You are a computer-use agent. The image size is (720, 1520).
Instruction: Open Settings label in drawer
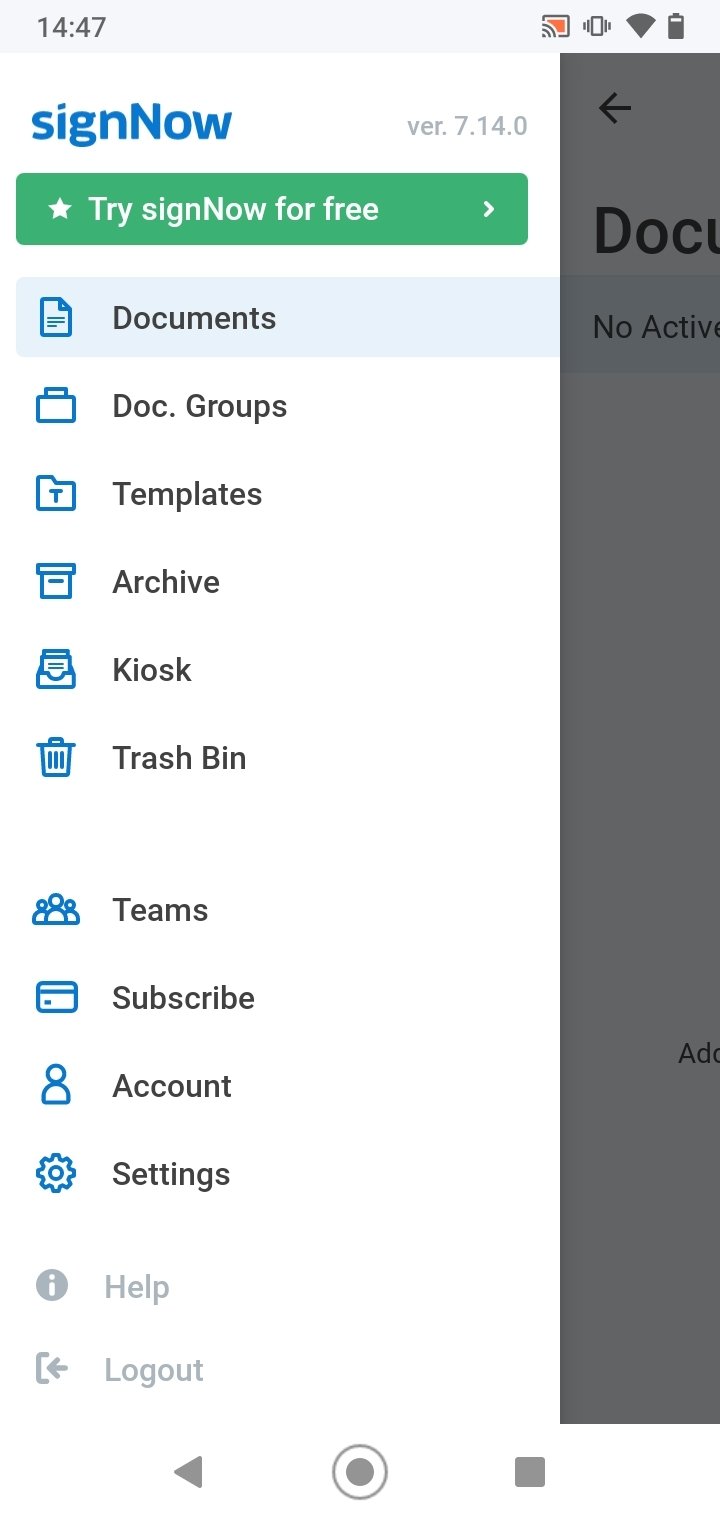(x=171, y=1174)
